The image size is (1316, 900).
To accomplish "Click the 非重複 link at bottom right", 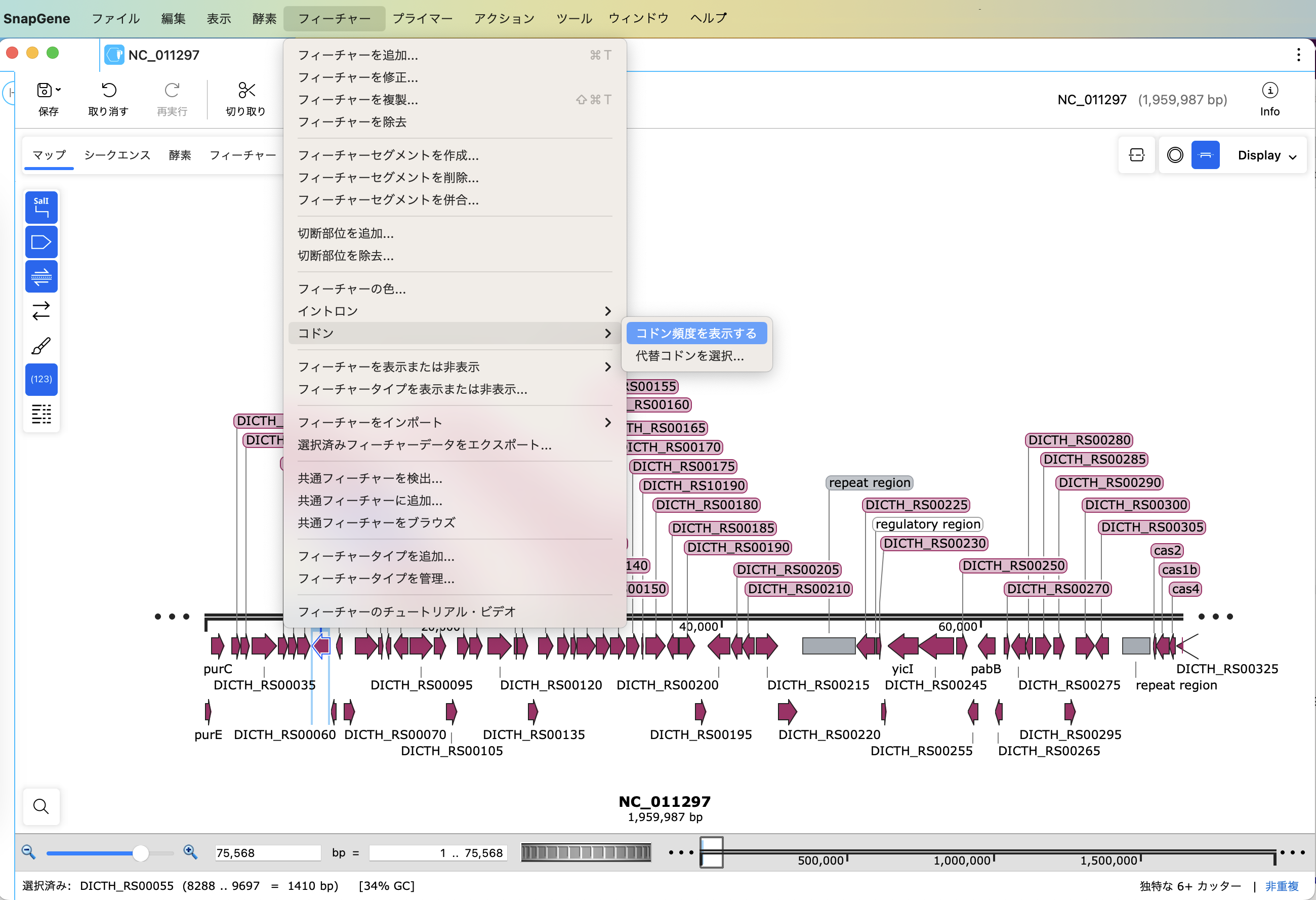I will (1282, 885).
